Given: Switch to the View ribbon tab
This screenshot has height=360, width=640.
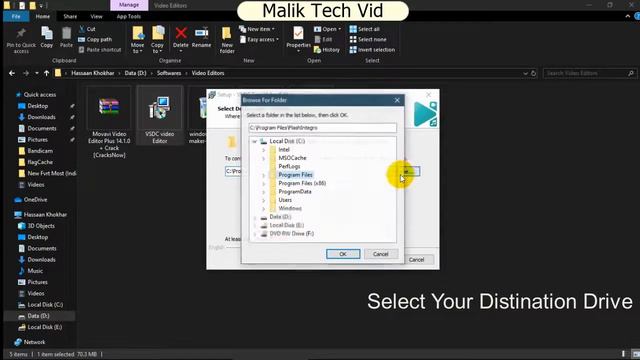Looking at the screenshot, I should pyautogui.click(x=96, y=16).
